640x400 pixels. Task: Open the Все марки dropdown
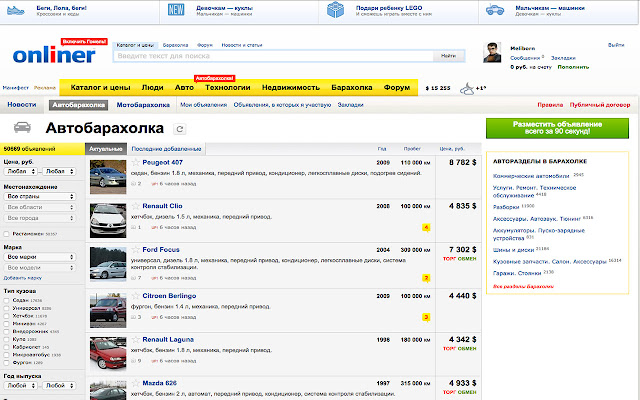(x=40, y=257)
